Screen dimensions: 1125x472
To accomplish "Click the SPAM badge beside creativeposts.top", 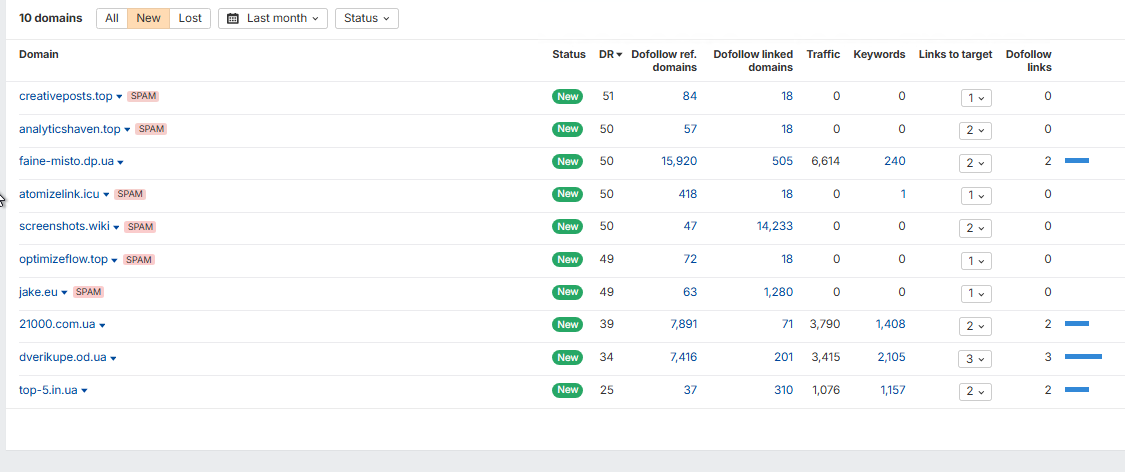I will click(143, 97).
